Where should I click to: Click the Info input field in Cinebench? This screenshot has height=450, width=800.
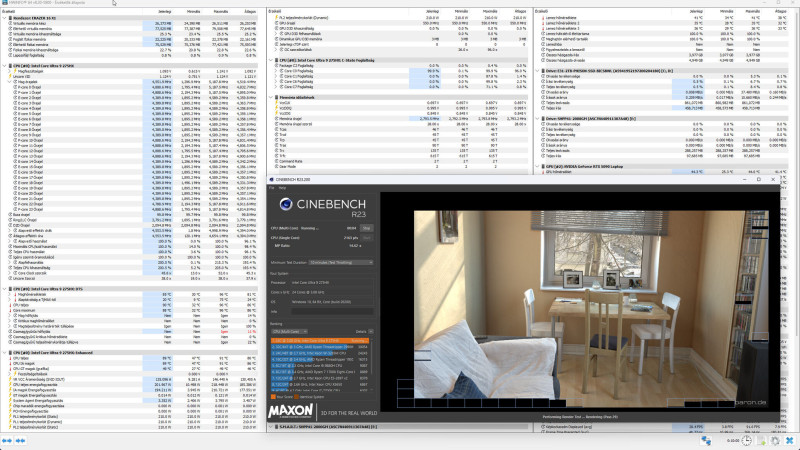[x=332, y=311]
